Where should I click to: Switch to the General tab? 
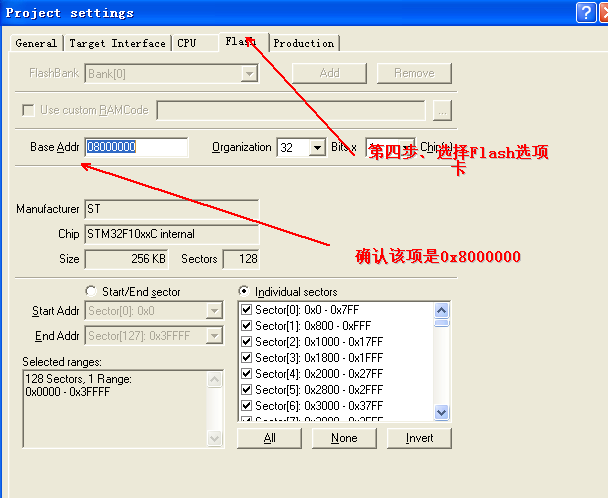pos(36,43)
